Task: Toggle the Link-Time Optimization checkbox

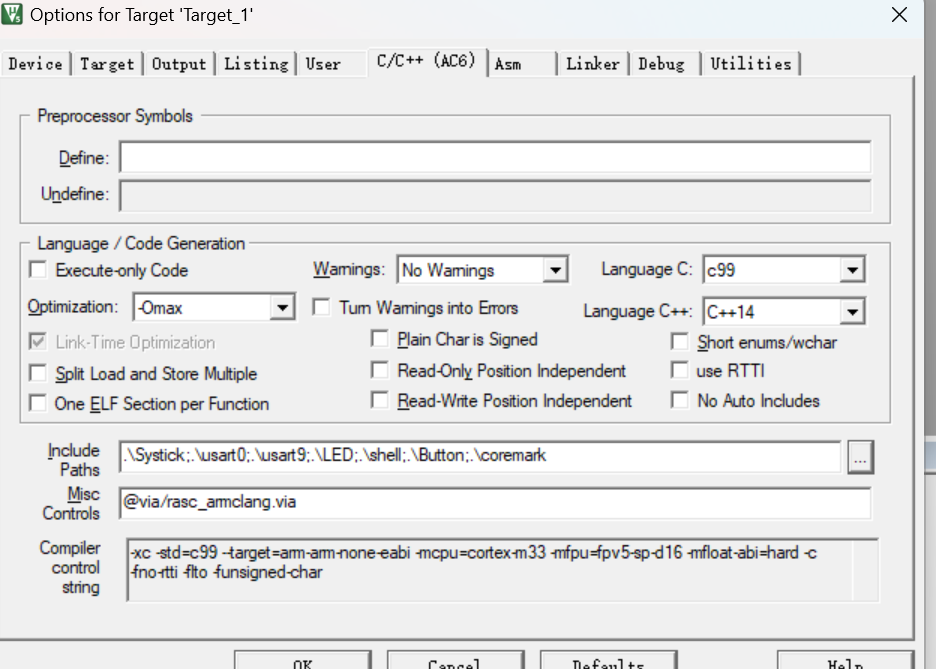Action: (38, 342)
